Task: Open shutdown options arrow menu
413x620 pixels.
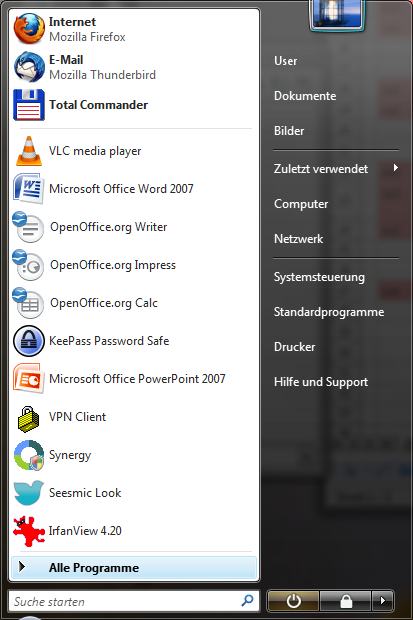Action: (x=383, y=601)
